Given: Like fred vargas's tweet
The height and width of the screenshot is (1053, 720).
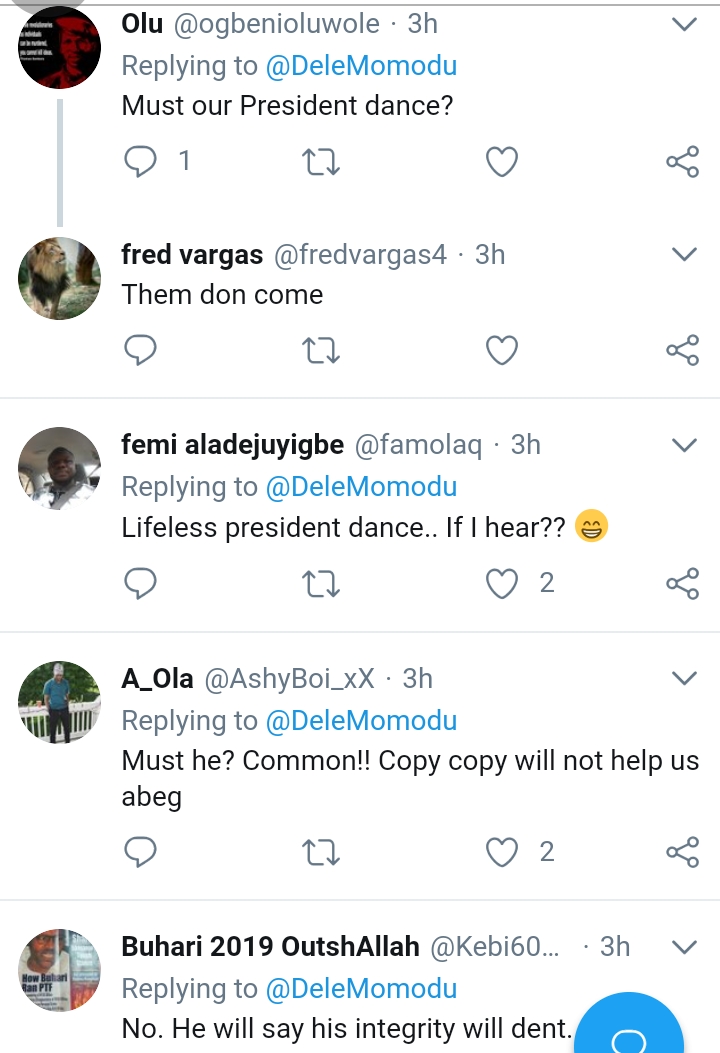Looking at the screenshot, I should [x=501, y=350].
